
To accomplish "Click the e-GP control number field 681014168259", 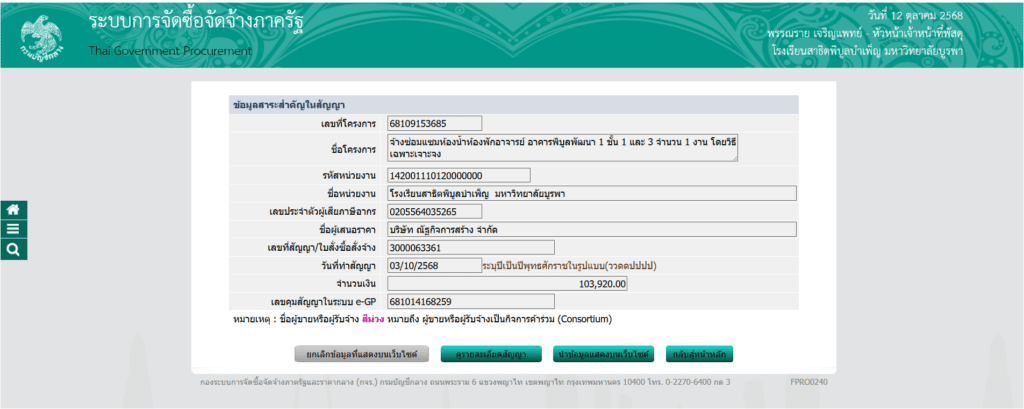I will point(469,302).
